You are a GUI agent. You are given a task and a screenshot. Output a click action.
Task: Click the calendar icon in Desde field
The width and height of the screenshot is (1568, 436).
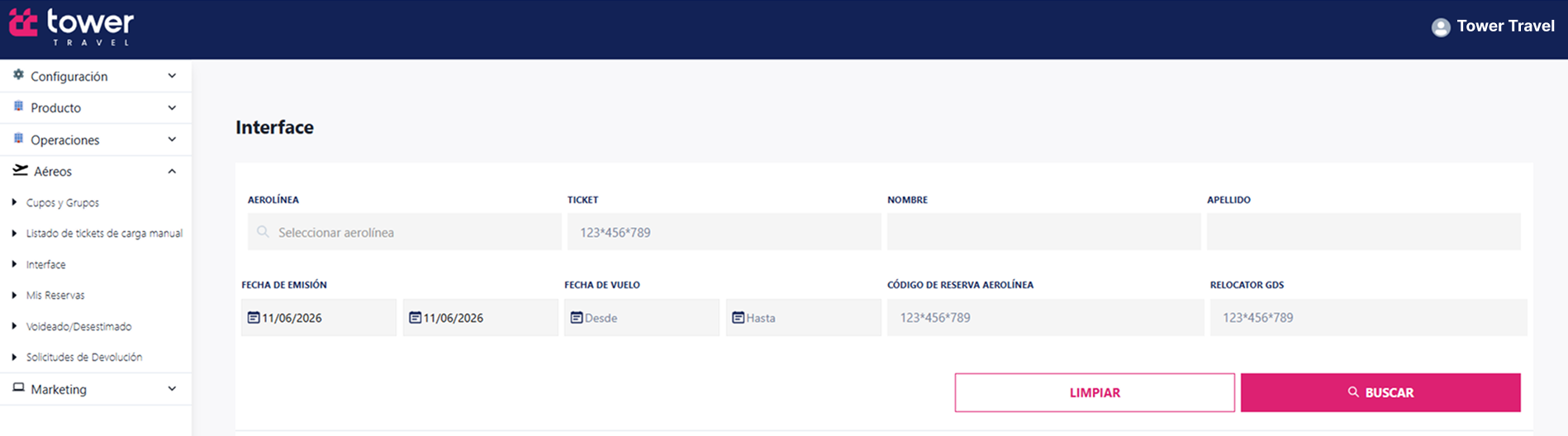(x=577, y=317)
